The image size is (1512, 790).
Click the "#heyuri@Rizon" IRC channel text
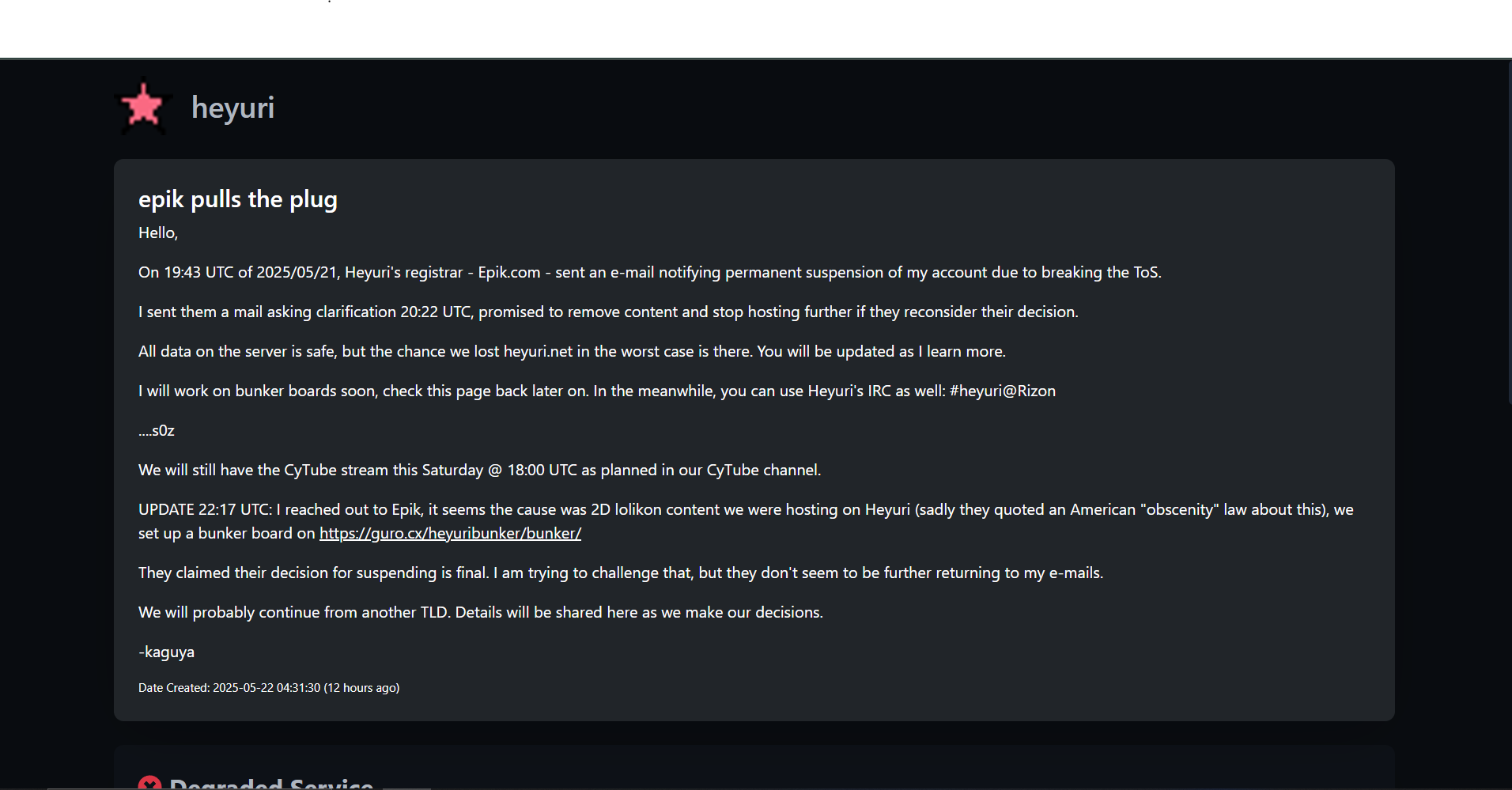(x=1002, y=391)
